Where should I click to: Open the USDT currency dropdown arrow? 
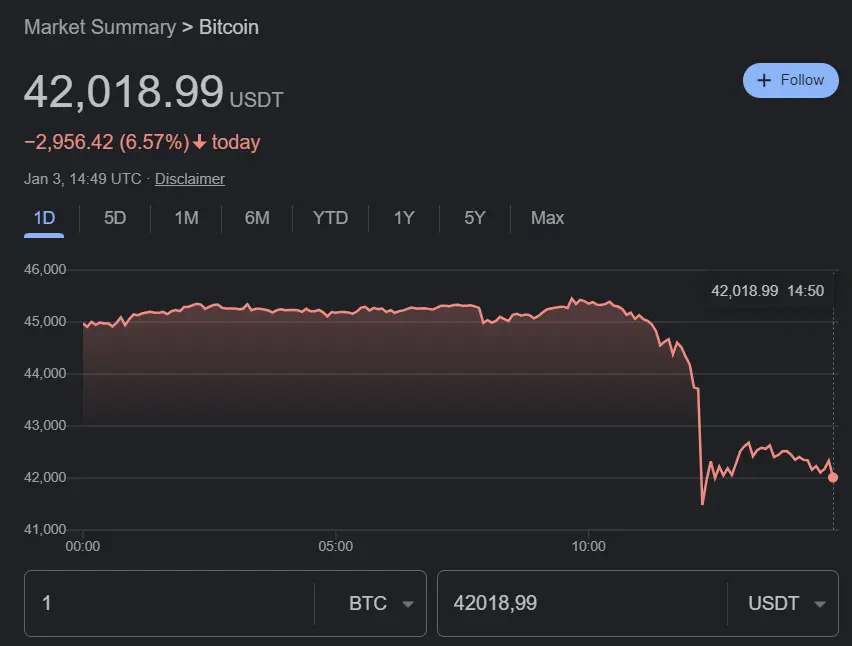(820, 604)
